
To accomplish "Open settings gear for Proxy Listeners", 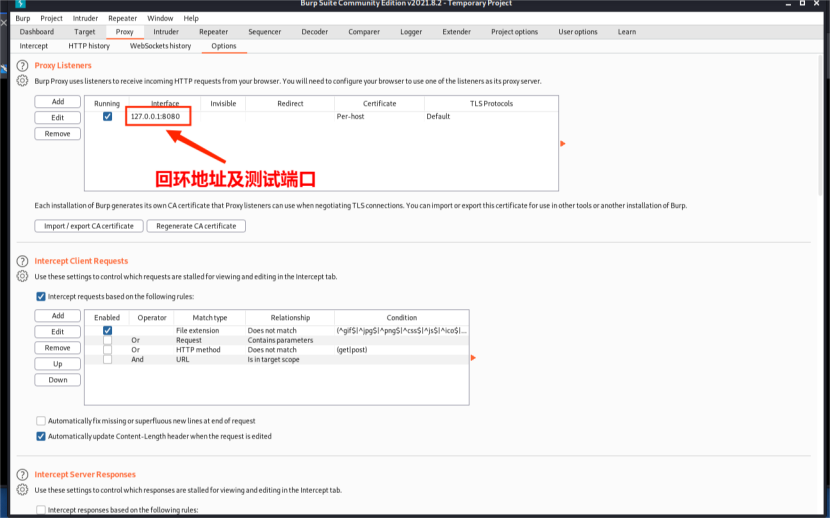I will pyautogui.click(x=22, y=81).
